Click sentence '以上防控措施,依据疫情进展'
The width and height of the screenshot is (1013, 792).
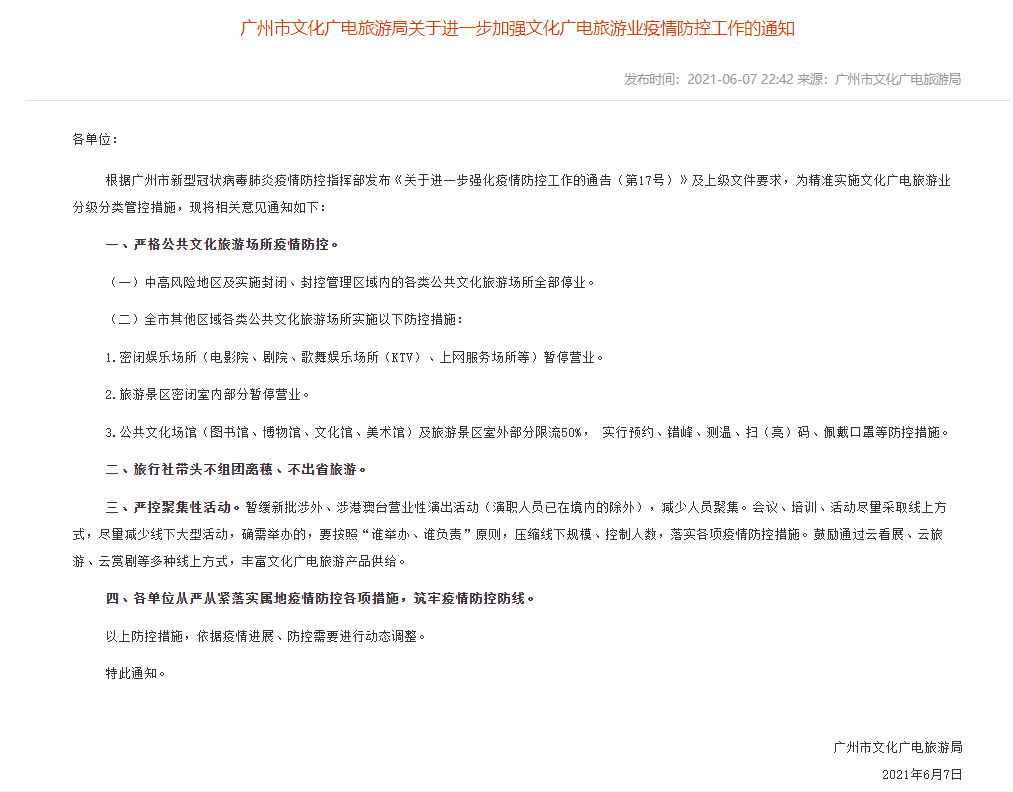(x=266, y=636)
